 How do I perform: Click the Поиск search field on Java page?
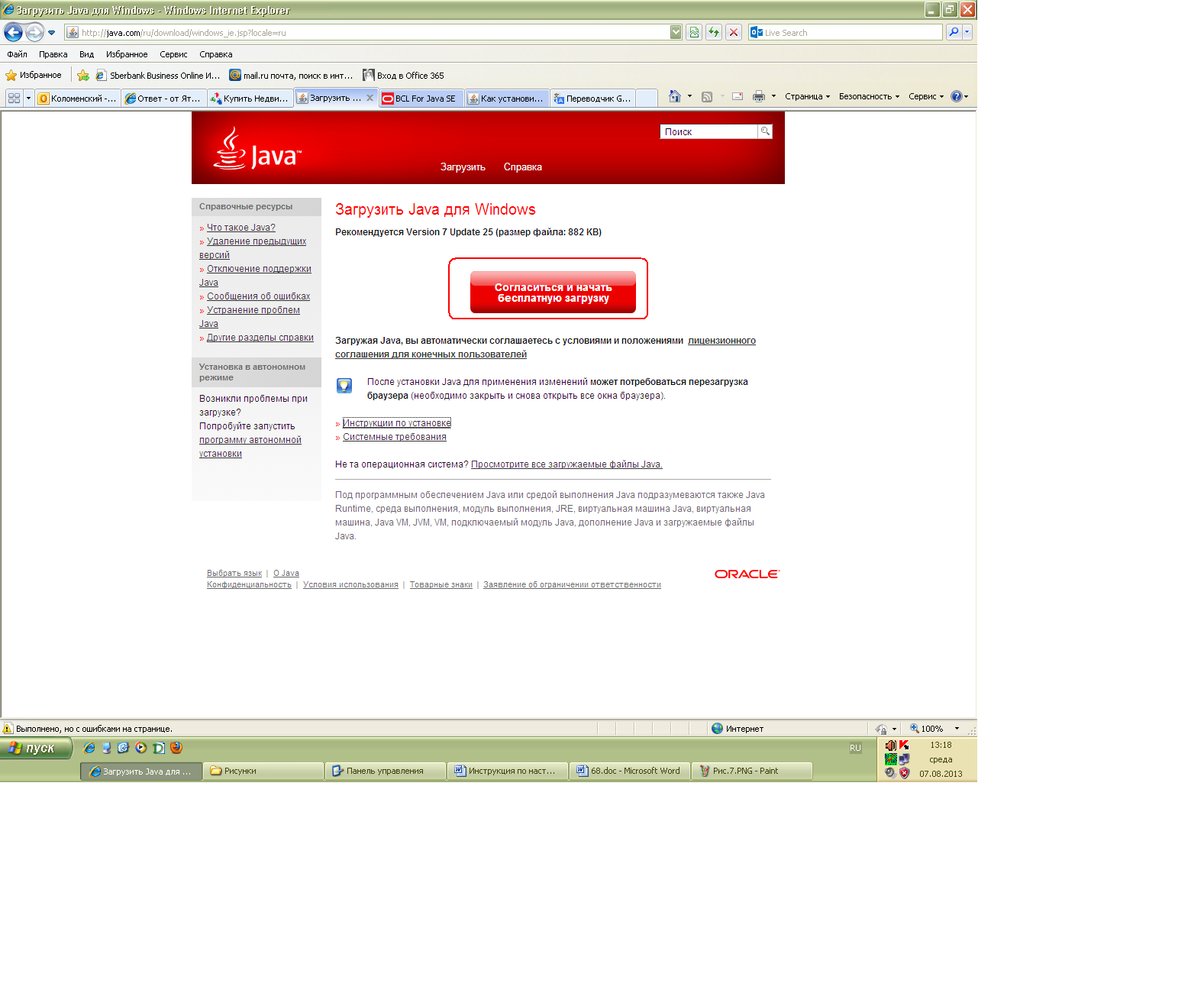tap(709, 131)
